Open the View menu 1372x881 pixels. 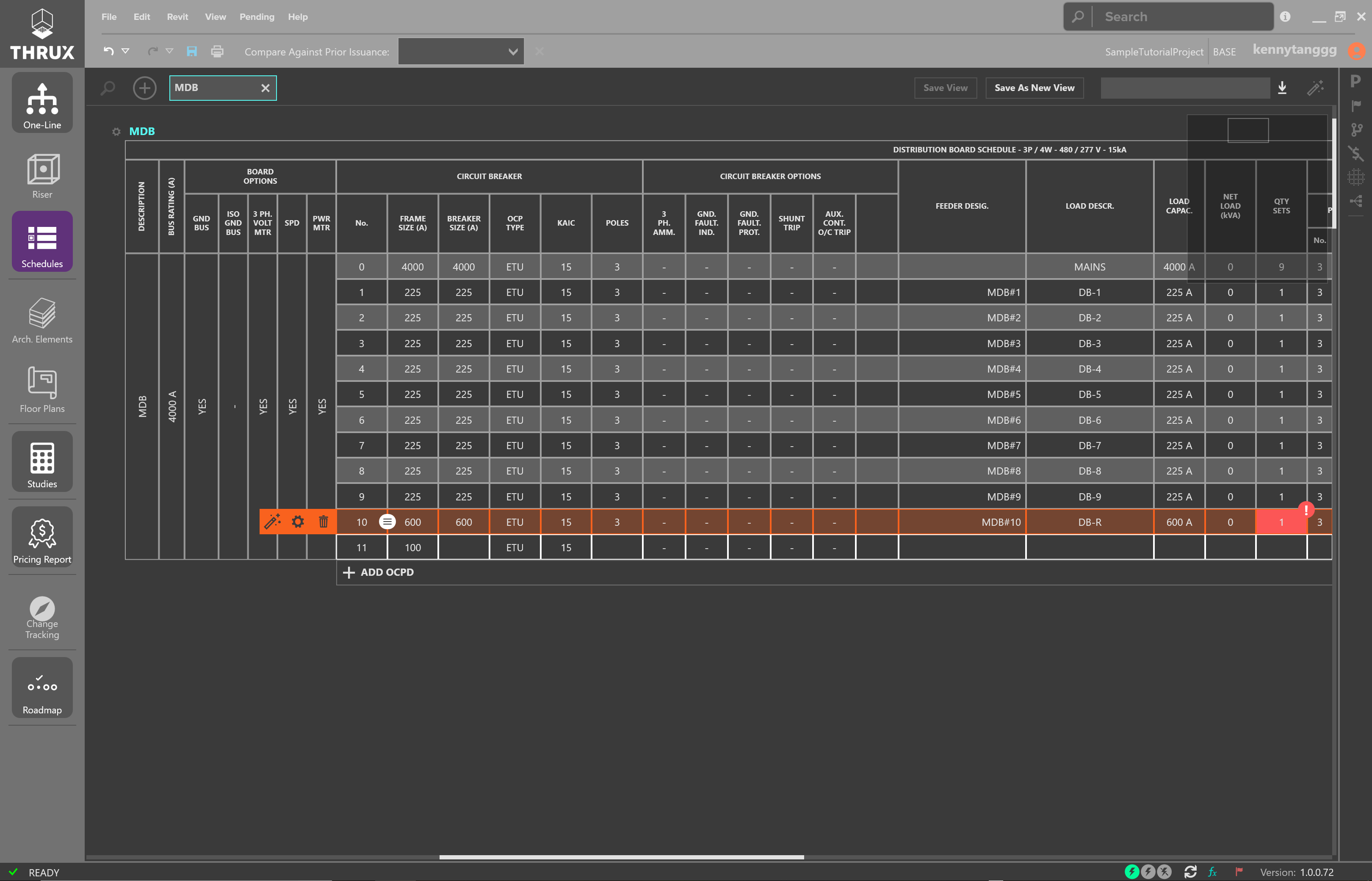click(215, 17)
